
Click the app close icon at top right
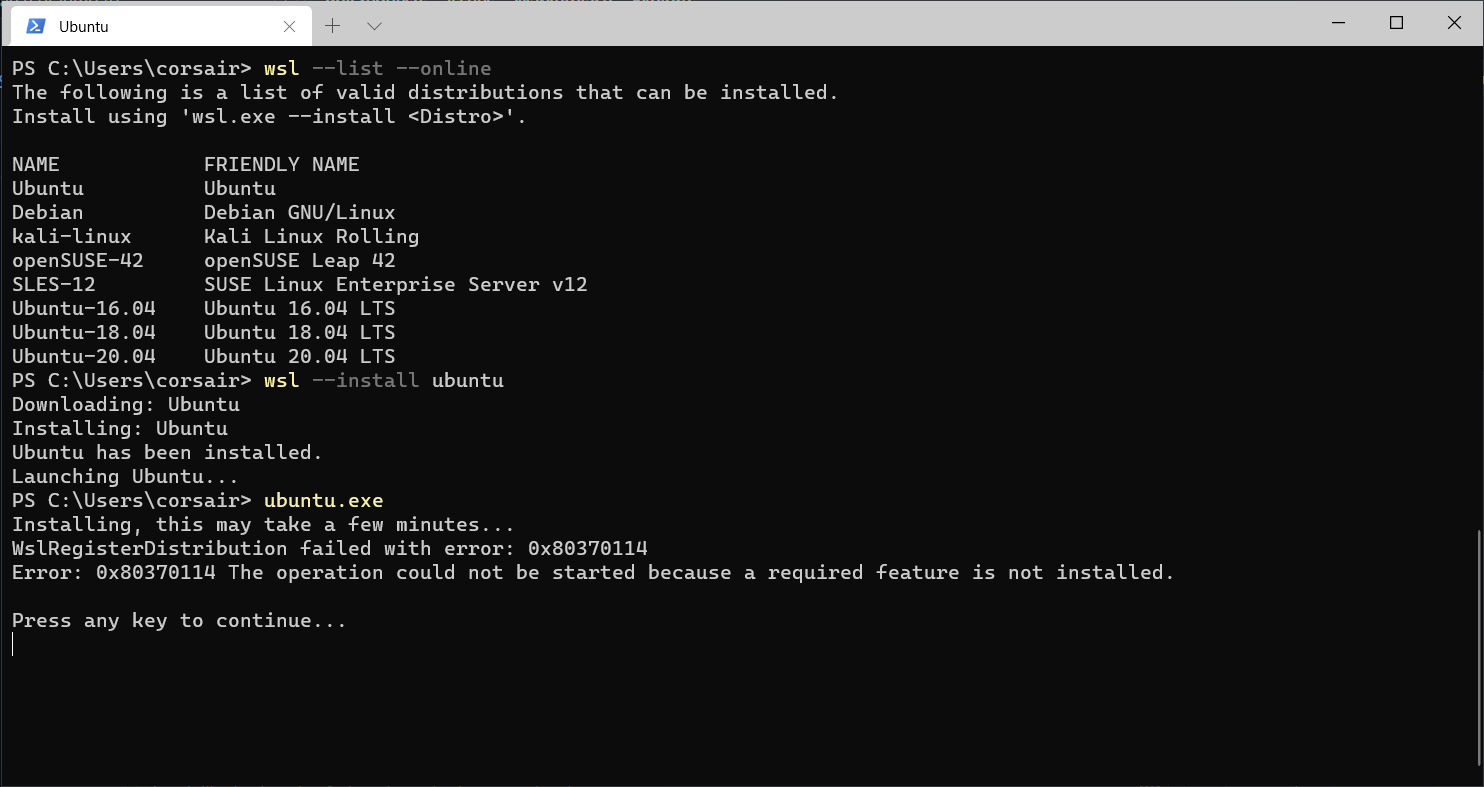1453,22
